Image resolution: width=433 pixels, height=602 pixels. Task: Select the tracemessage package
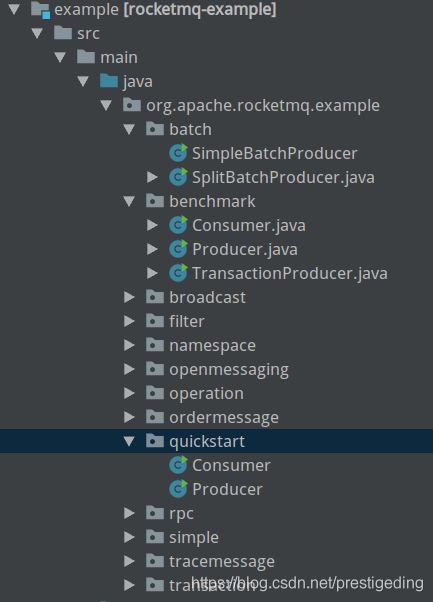[x=222, y=561]
